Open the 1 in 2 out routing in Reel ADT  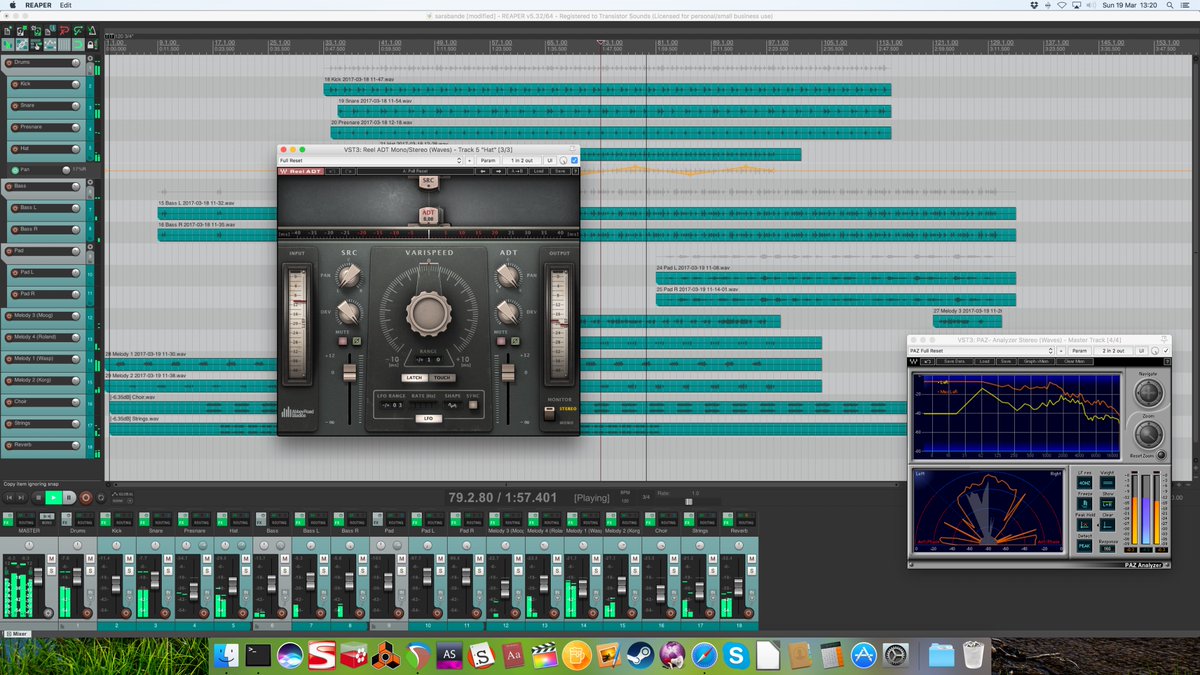pos(522,160)
